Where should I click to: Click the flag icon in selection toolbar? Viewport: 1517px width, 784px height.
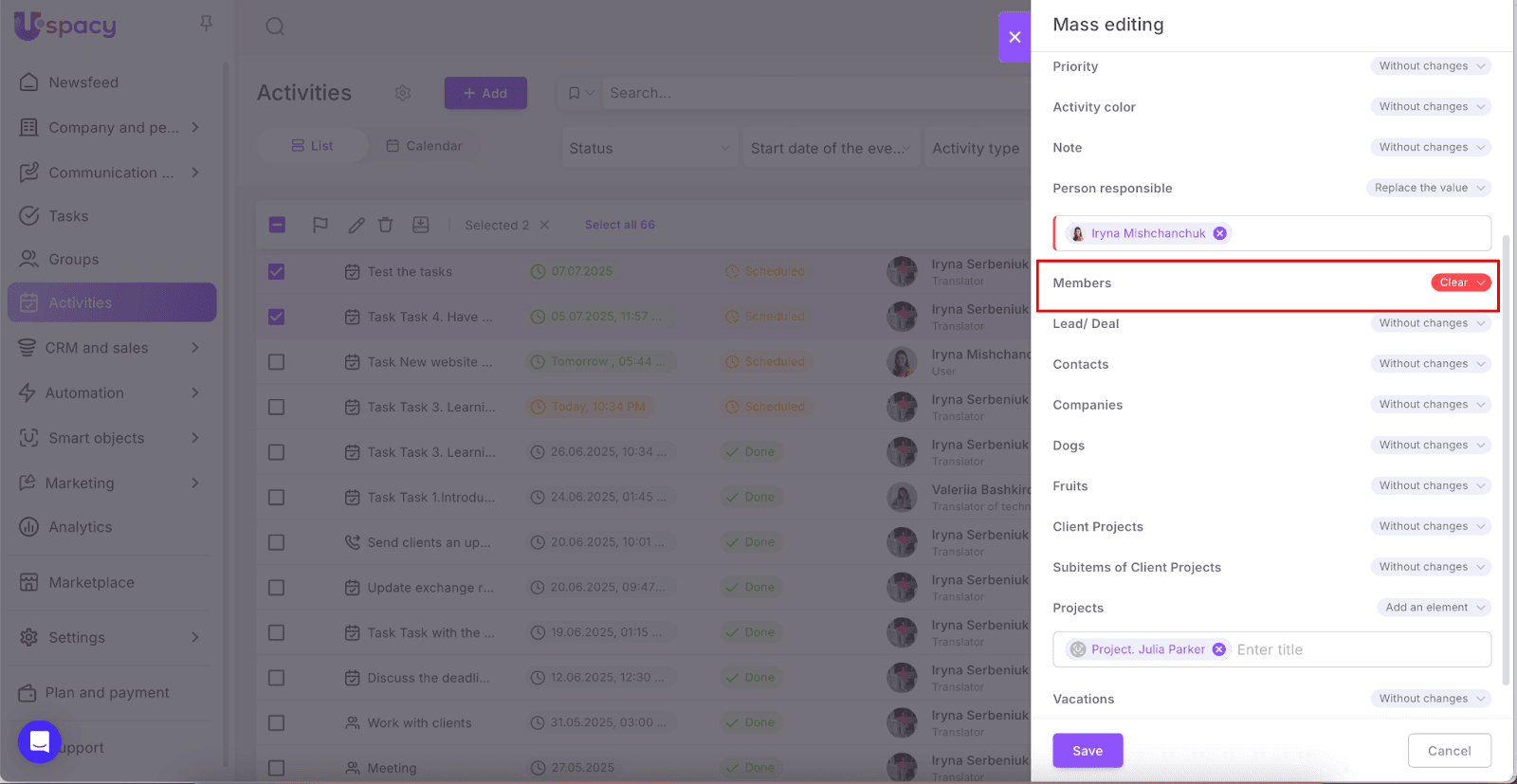(x=320, y=225)
